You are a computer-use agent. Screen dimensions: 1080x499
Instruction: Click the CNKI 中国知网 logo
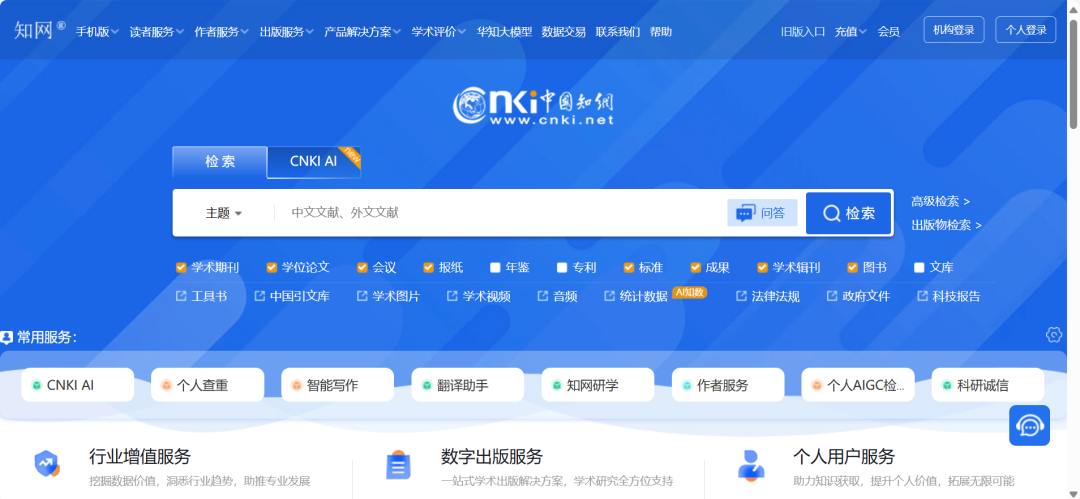532,107
